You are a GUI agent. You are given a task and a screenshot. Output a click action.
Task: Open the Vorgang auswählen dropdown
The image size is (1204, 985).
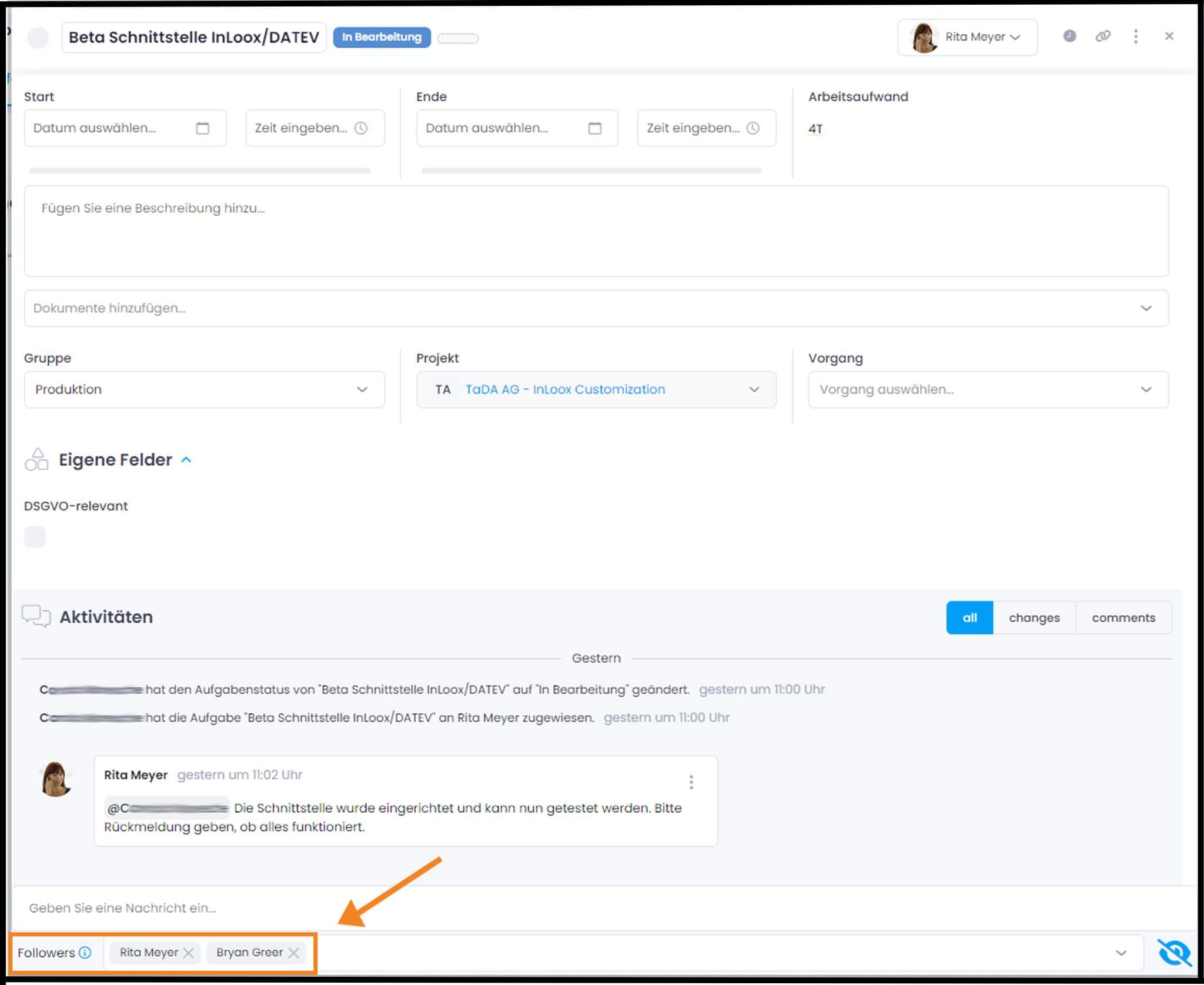988,389
